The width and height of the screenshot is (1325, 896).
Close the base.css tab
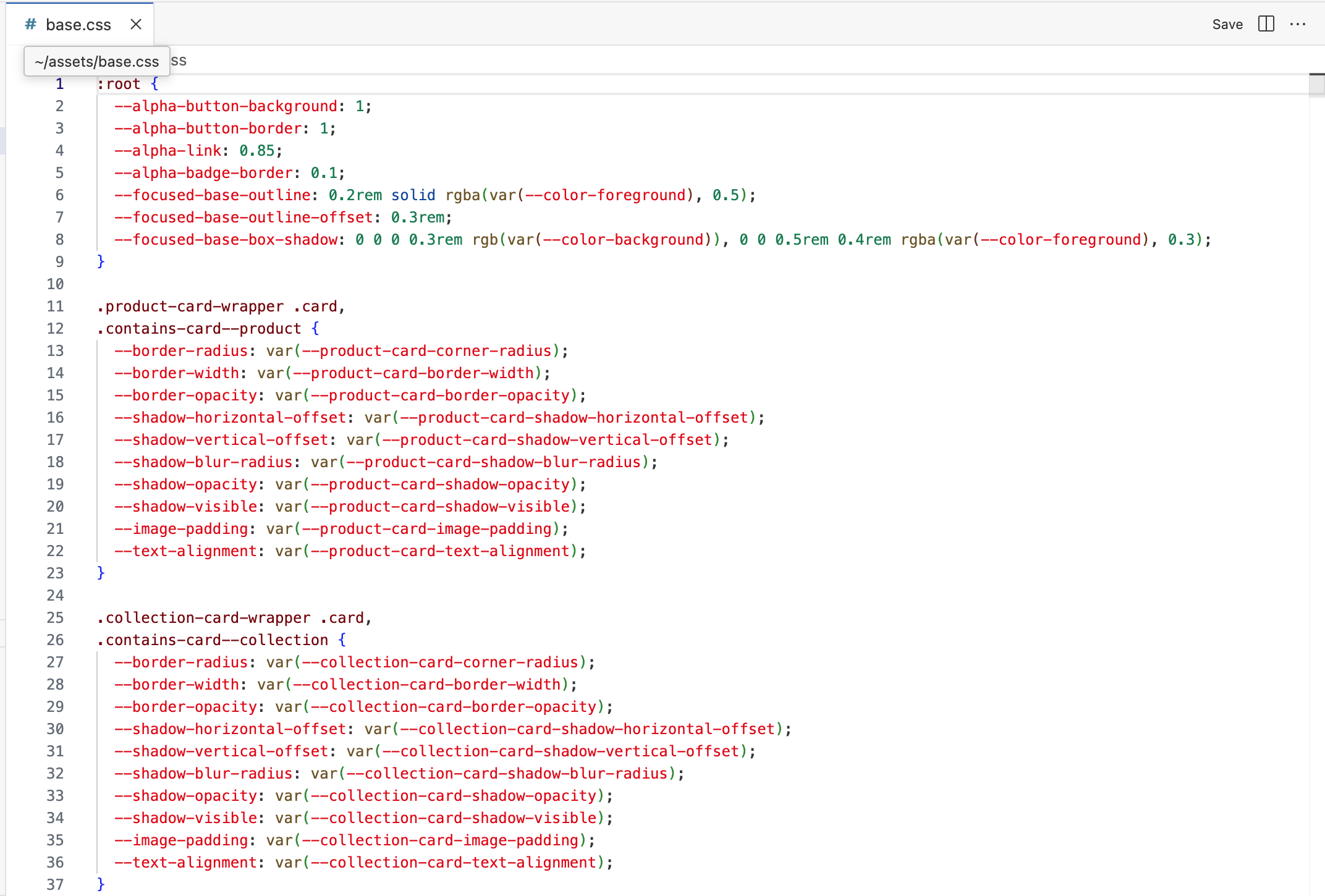[x=136, y=24]
